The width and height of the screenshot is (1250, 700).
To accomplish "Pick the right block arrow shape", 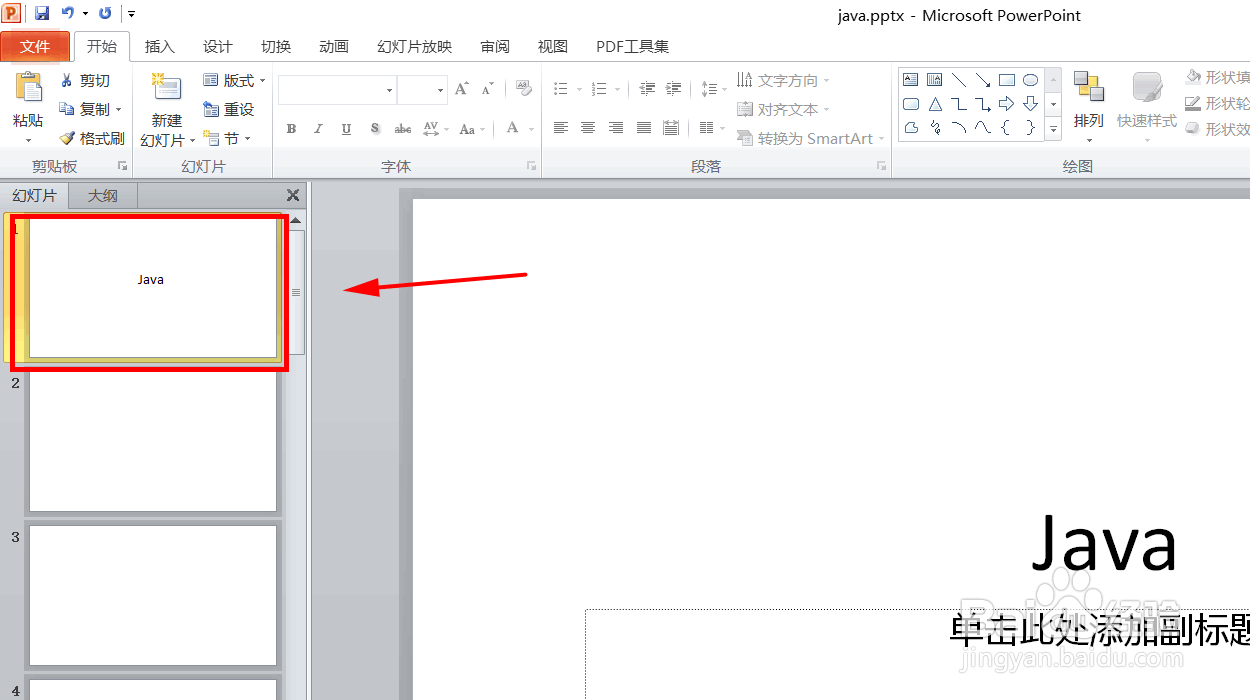I will [1007, 104].
